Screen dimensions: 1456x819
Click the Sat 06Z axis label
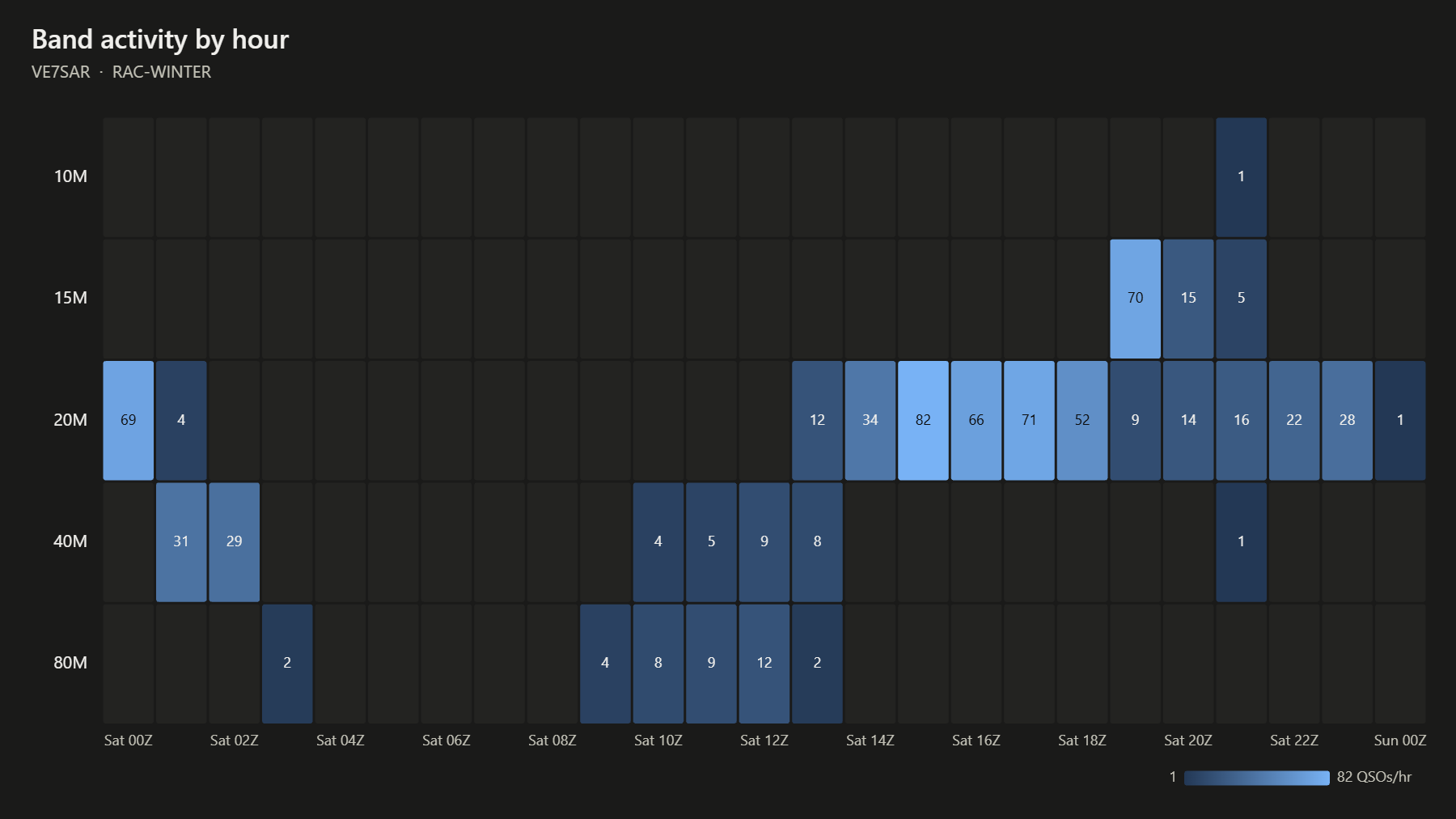(x=447, y=740)
